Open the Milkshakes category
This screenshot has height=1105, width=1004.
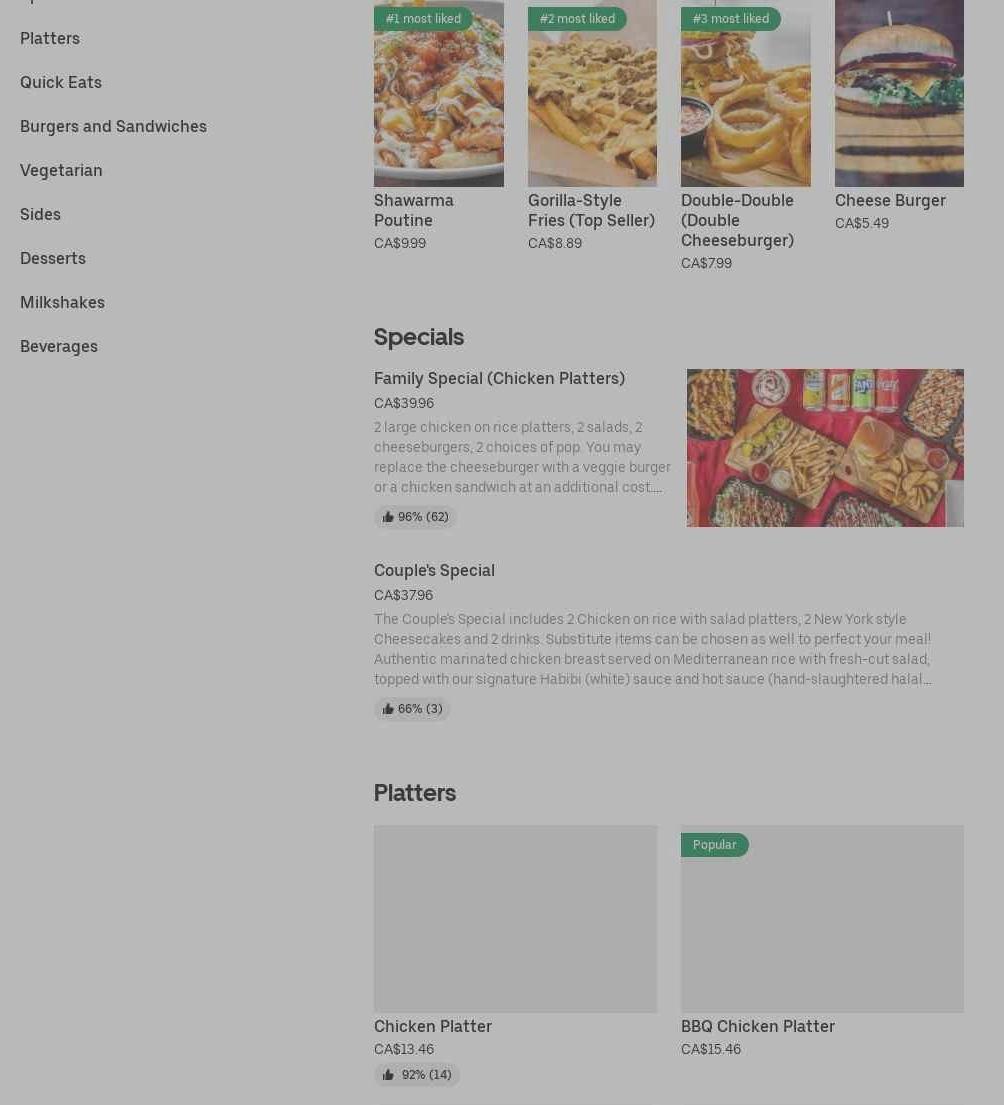click(x=62, y=302)
